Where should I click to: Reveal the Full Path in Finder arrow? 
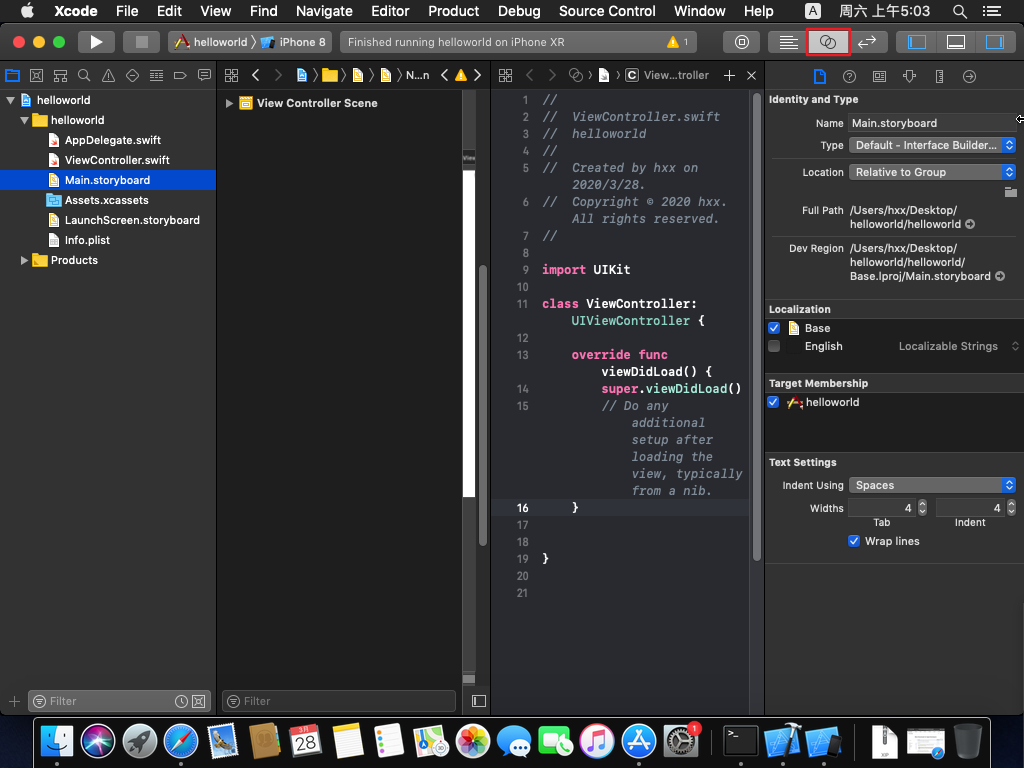(x=970, y=224)
